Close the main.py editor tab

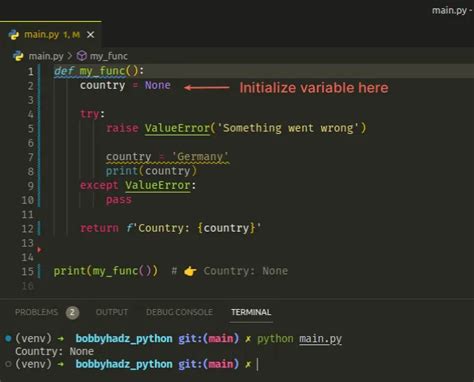(90, 35)
